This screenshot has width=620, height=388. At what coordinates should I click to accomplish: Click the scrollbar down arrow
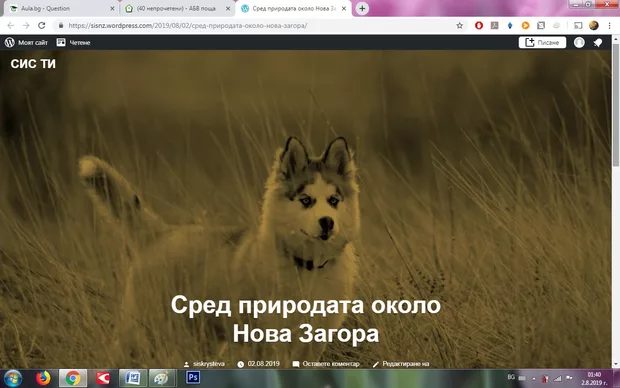click(616, 364)
